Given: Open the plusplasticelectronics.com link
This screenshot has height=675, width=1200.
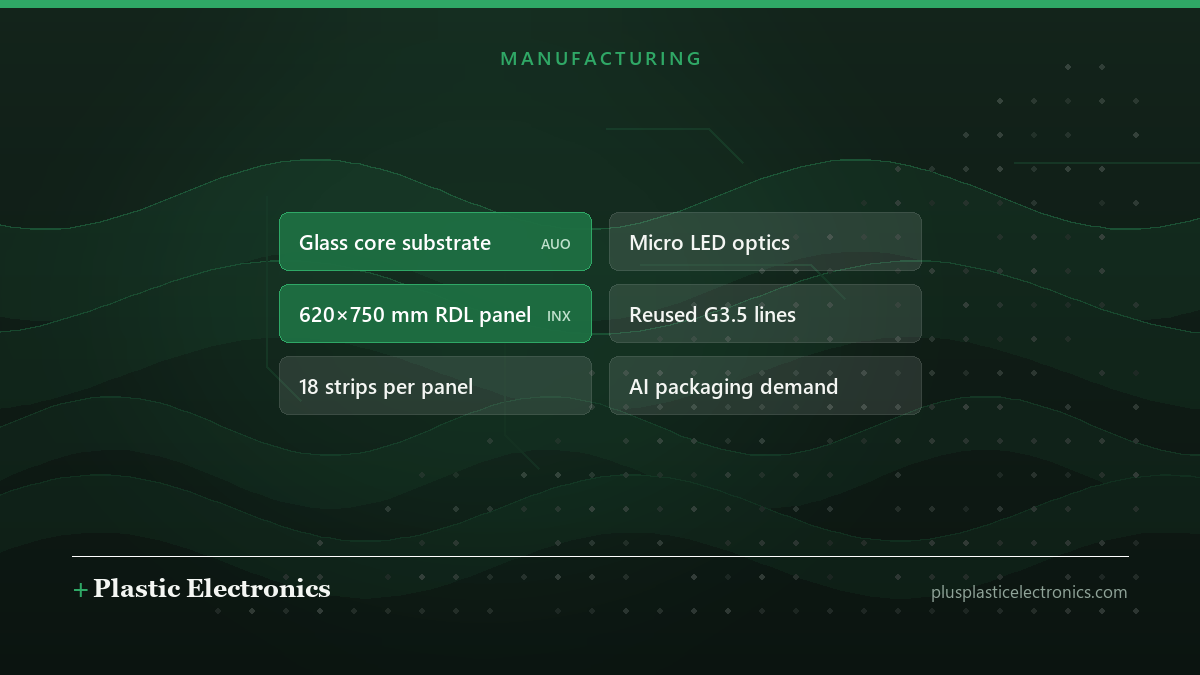Looking at the screenshot, I should point(1029,592).
